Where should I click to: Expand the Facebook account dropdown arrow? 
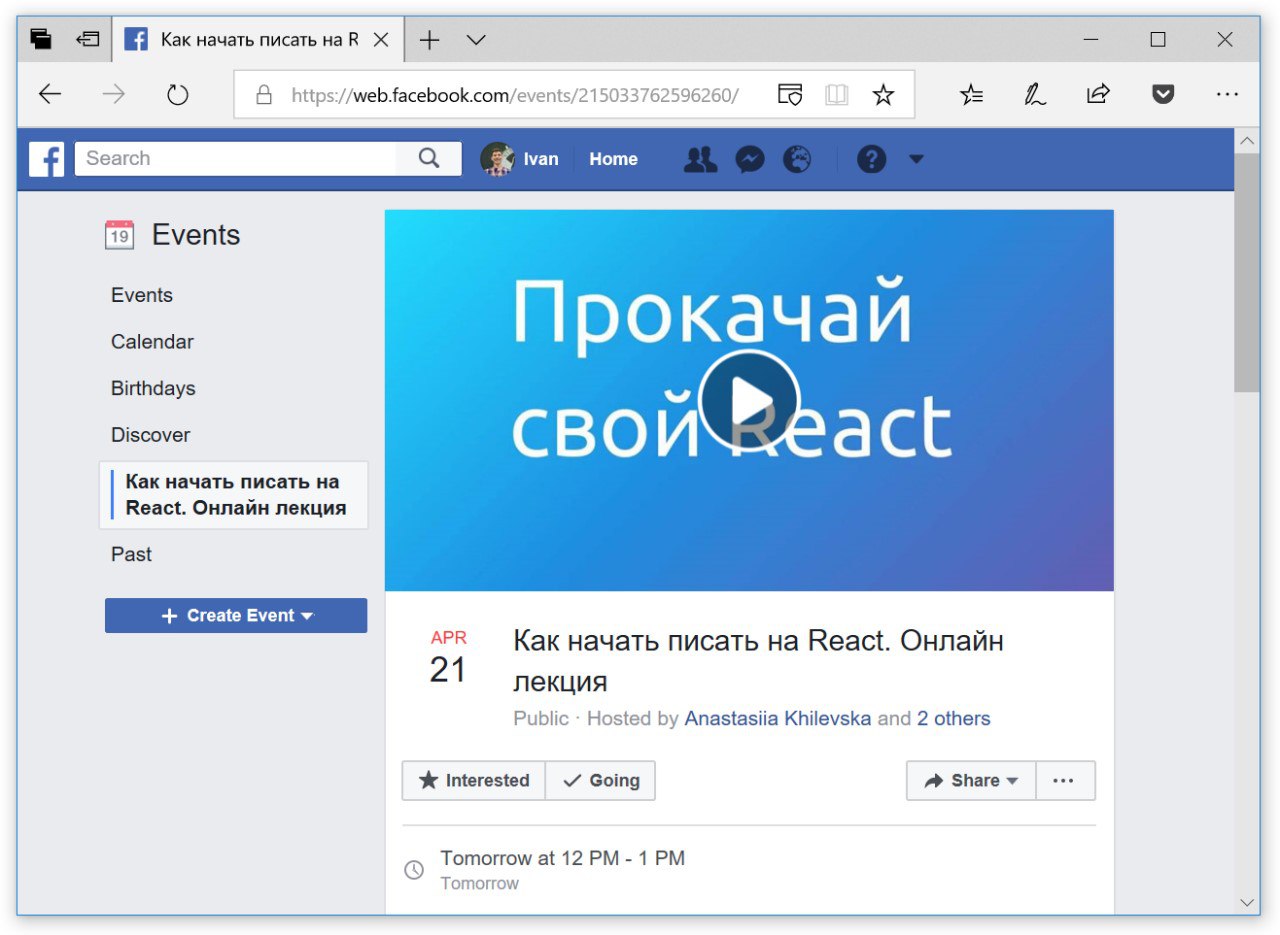916,159
